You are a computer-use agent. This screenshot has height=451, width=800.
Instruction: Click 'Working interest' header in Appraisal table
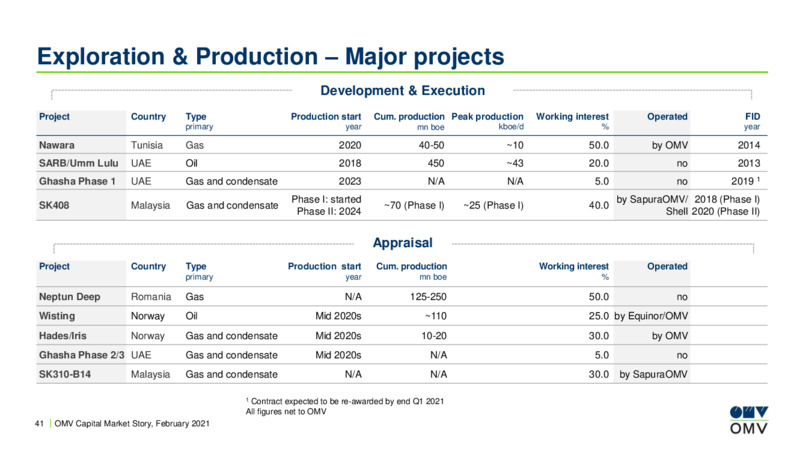pos(573,271)
